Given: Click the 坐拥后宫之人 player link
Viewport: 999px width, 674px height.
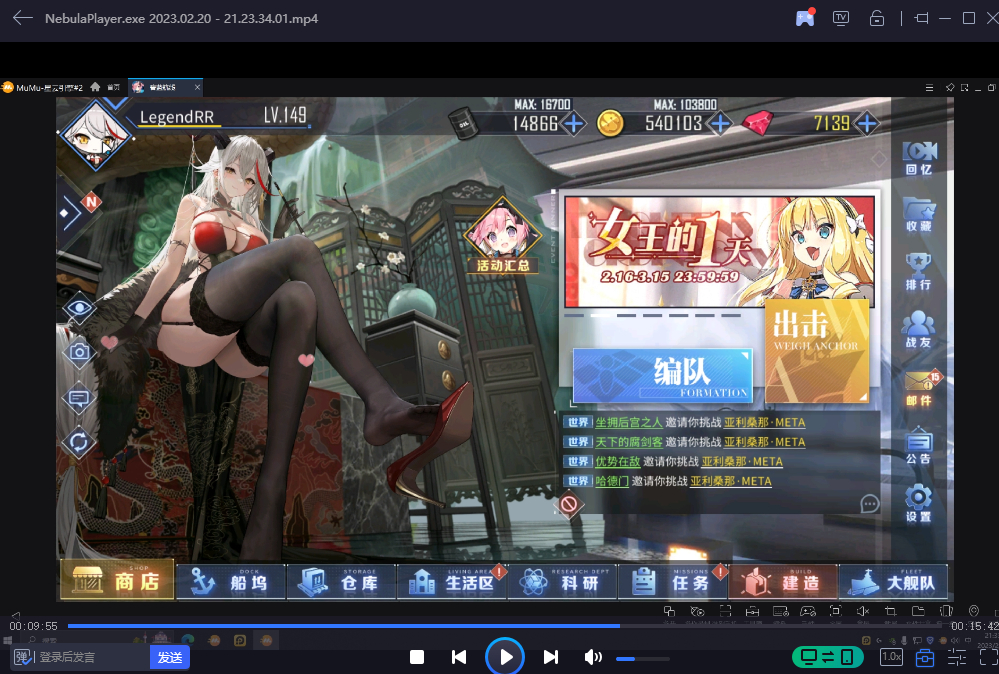Looking at the screenshot, I should (x=629, y=422).
